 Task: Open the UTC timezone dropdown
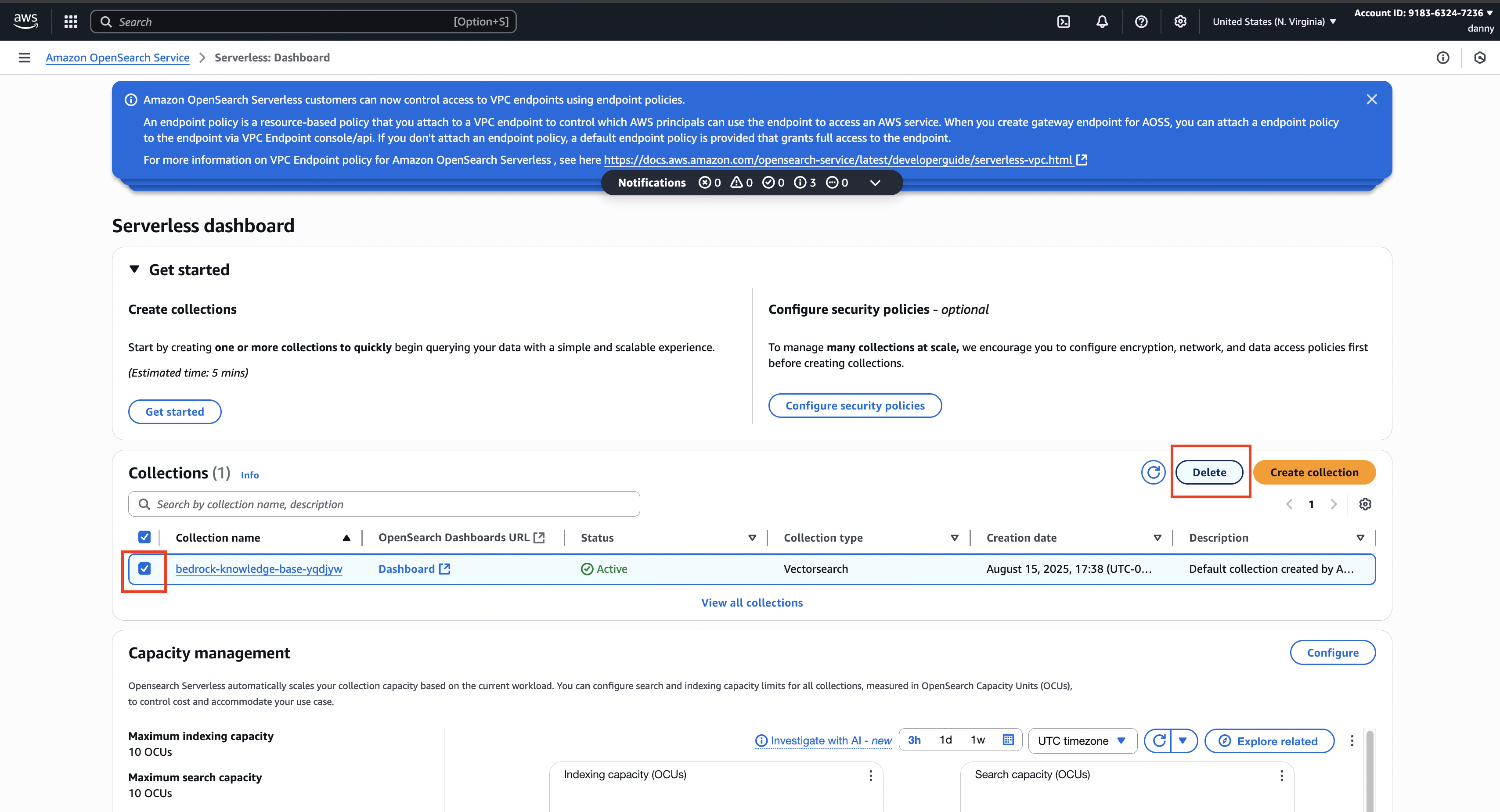pyautogui.click(x=1082, y=741)
